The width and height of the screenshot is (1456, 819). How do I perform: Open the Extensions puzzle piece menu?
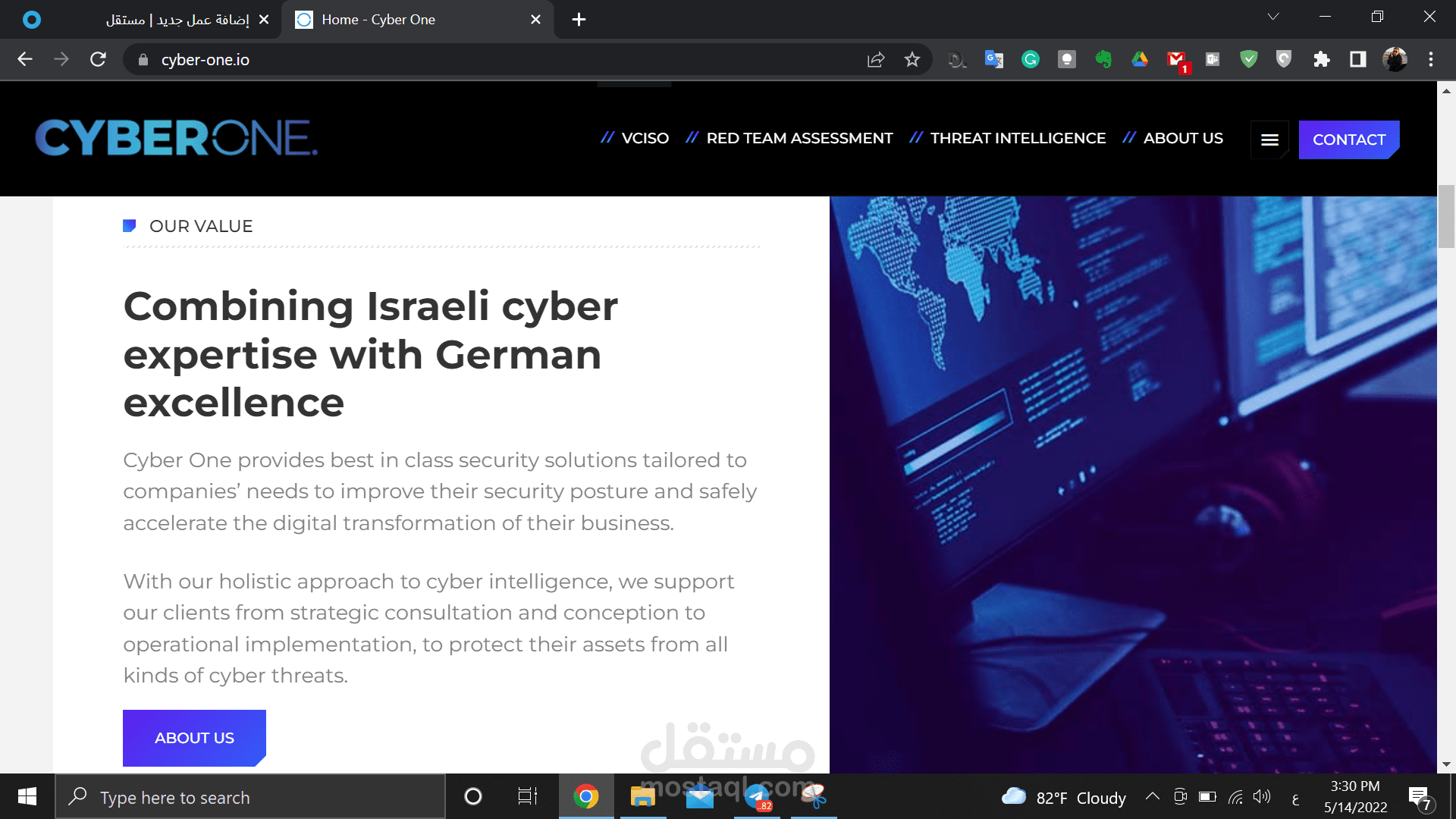[1322, 59]
